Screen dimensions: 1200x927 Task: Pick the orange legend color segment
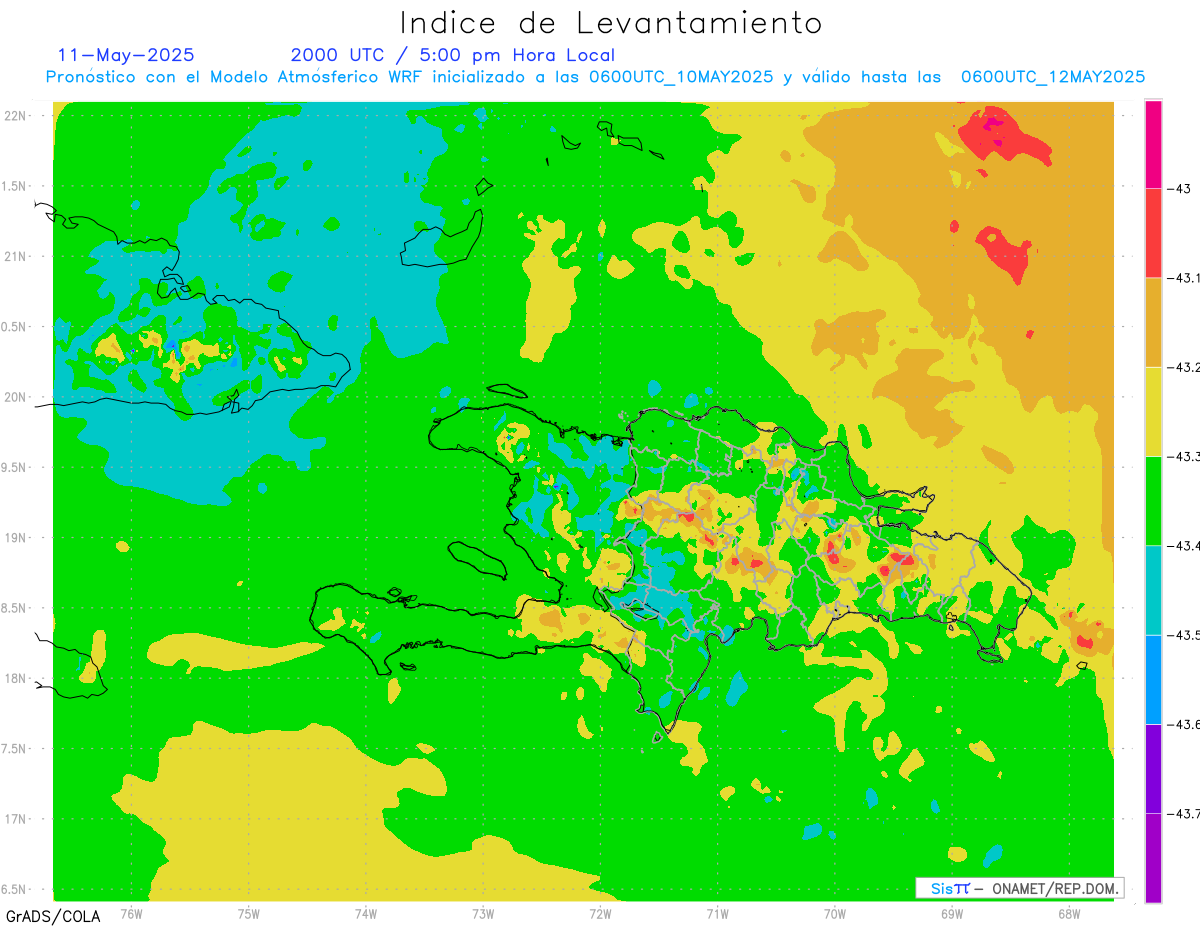pos(1153,322)
